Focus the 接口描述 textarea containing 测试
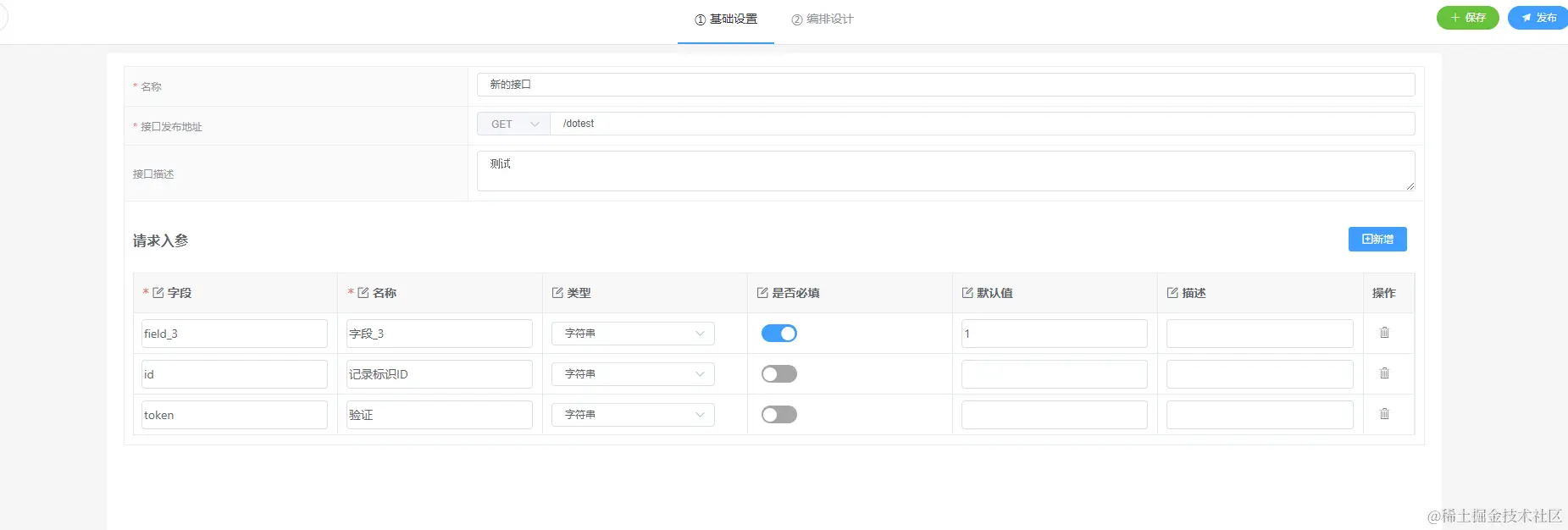Screen dimensions: 1568x530 945,171
